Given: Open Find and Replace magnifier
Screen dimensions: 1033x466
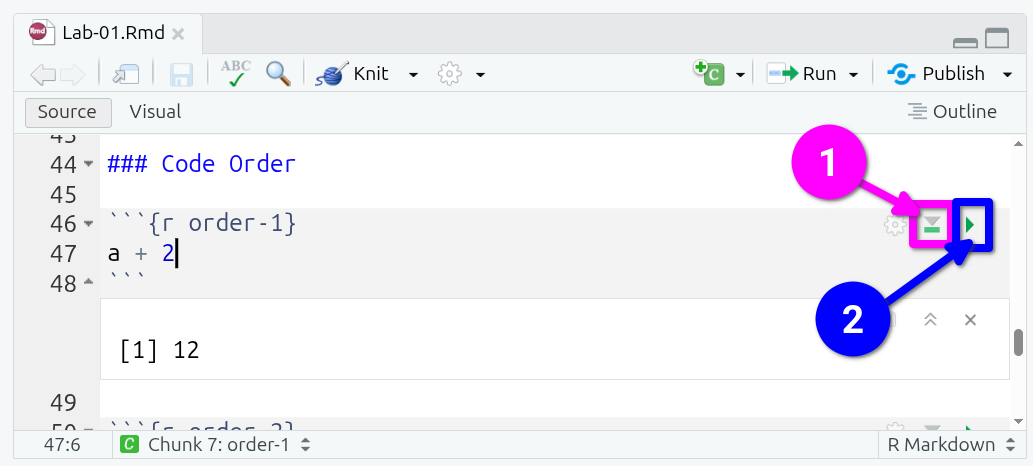Looking at the screenshot, I should click(x=278, y=74).
